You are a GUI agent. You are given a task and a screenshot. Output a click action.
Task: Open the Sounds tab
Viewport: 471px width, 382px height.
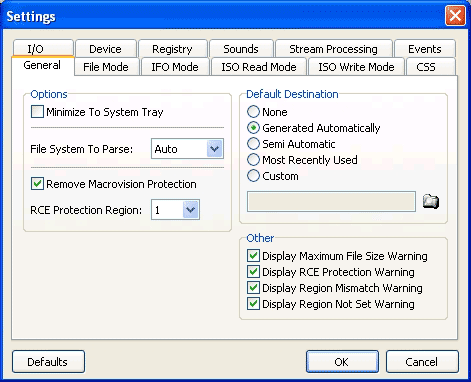pyautogui.click(x=241, y=49)
